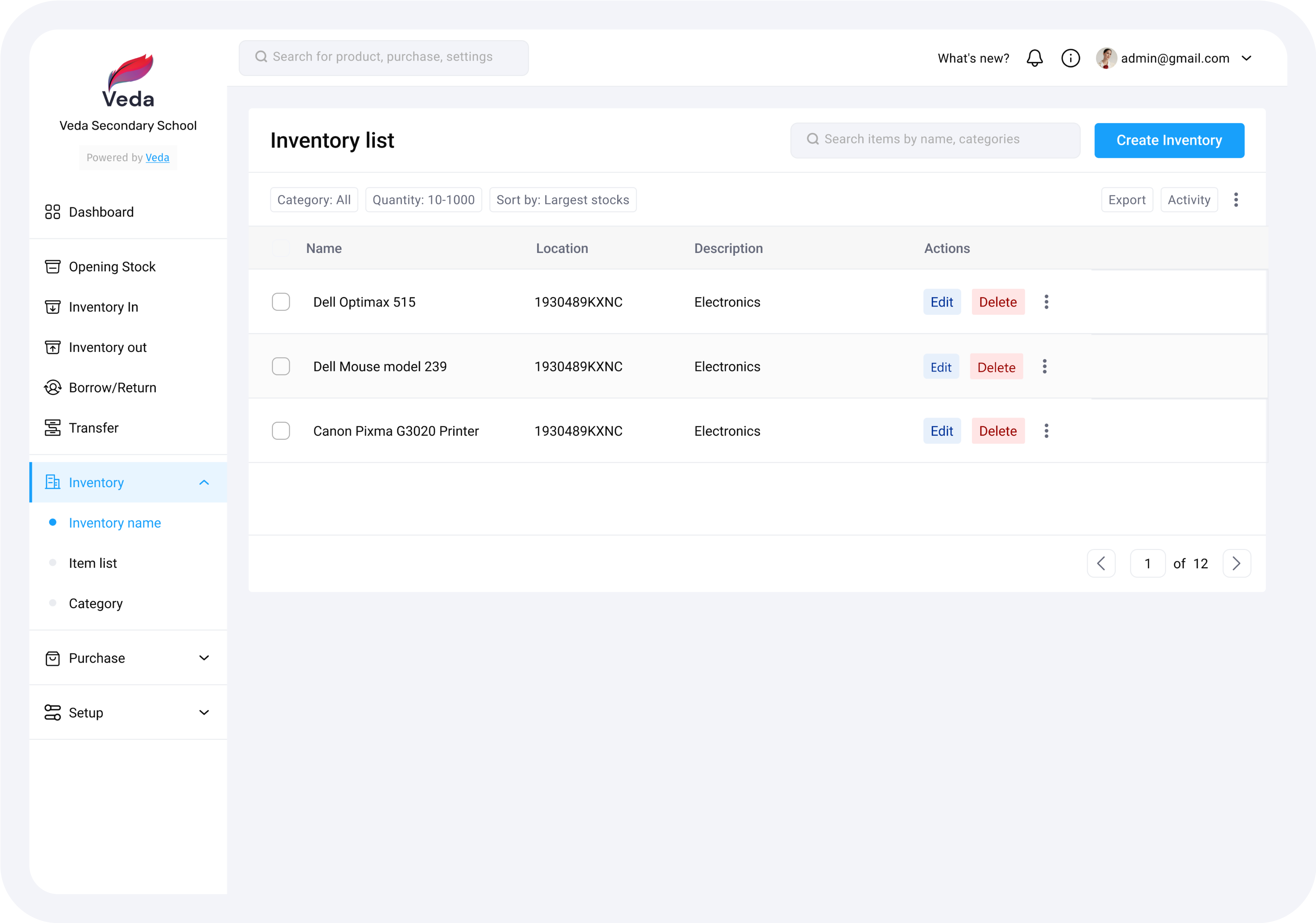
Task: Tick the Dell Mouse model 239 checkbox
Action: click(281, 367)
